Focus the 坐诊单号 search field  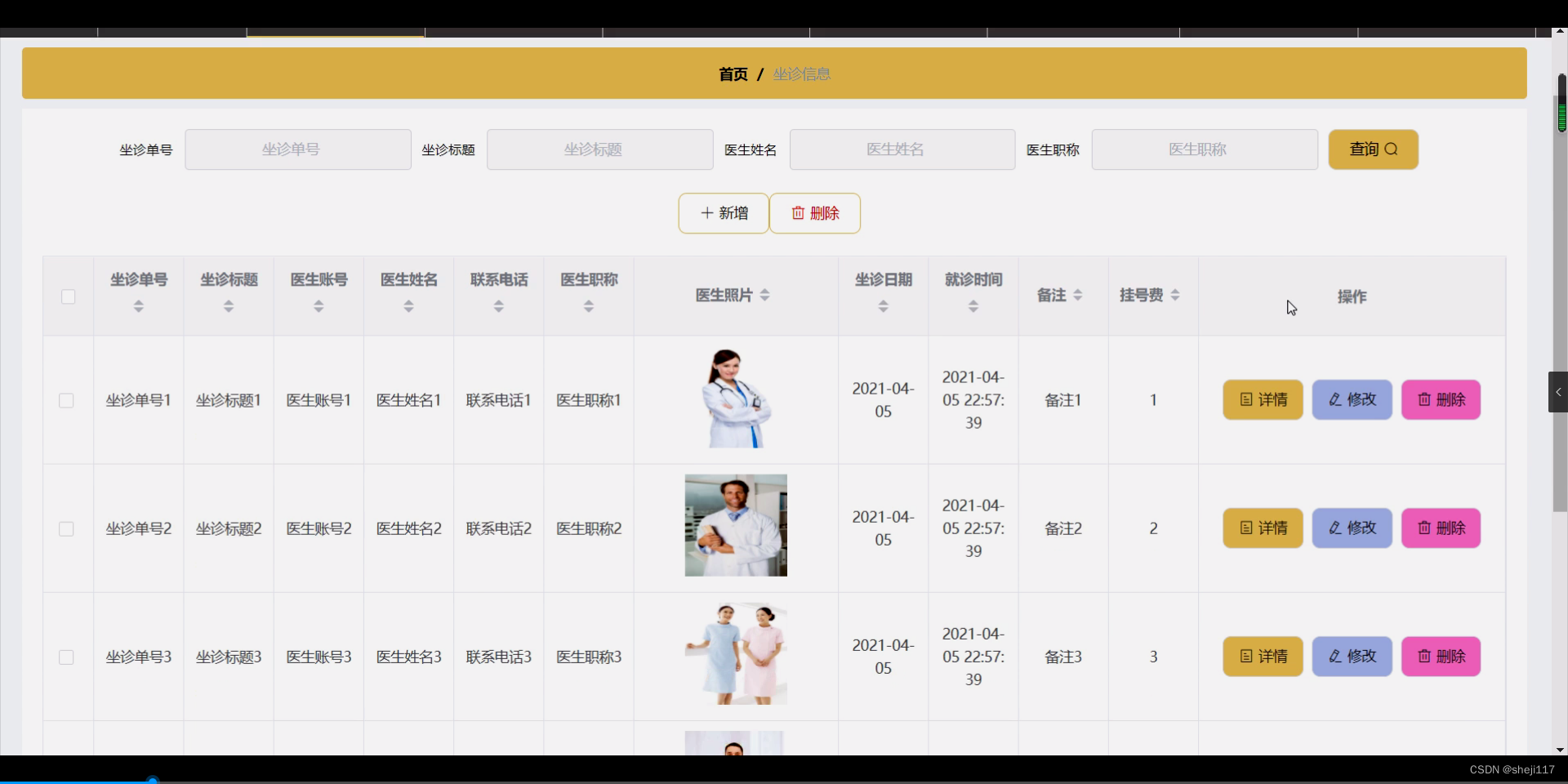point(298,149)
